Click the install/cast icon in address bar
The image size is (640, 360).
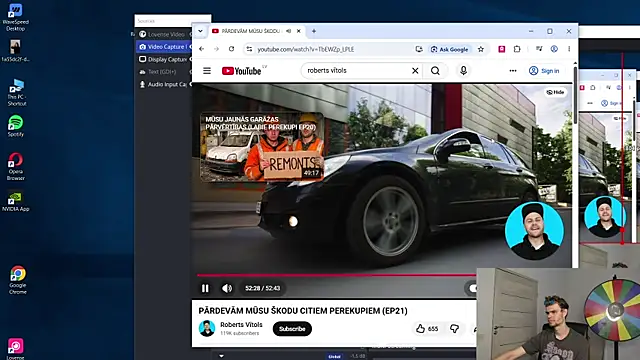[x=419, y=49]
